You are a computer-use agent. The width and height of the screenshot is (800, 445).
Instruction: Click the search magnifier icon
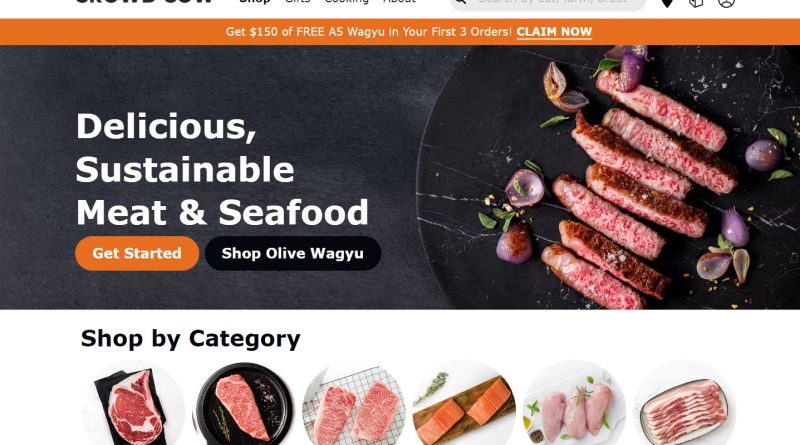460,2
